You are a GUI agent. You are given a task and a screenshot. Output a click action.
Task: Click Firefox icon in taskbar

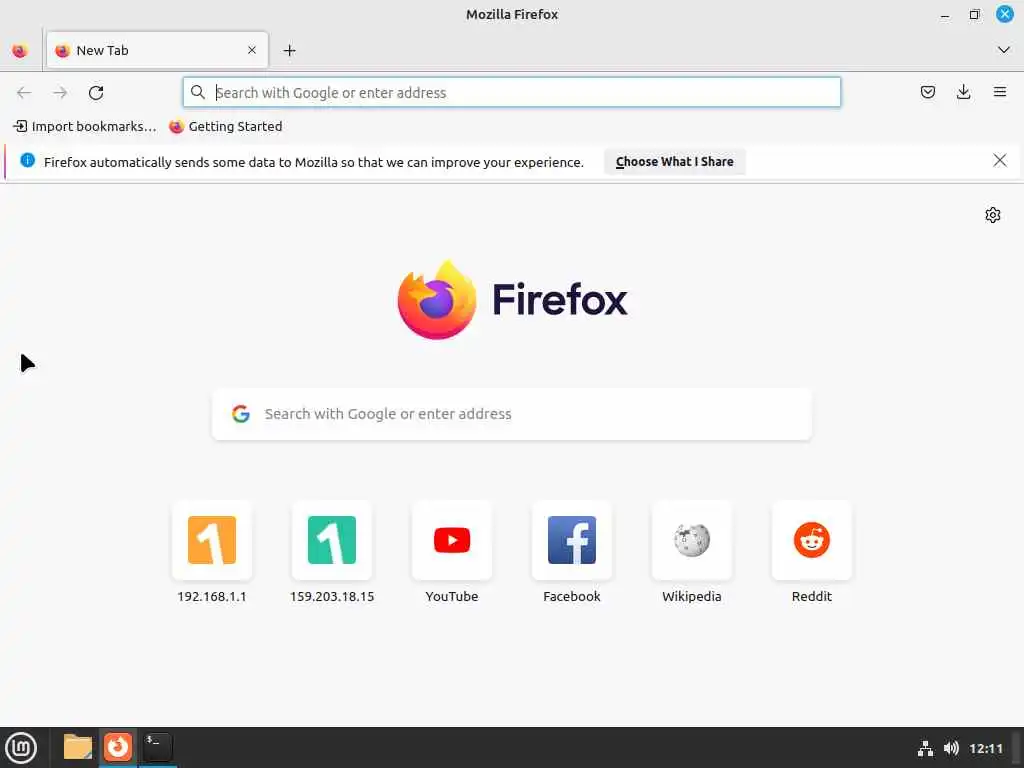tap(118, 747)
